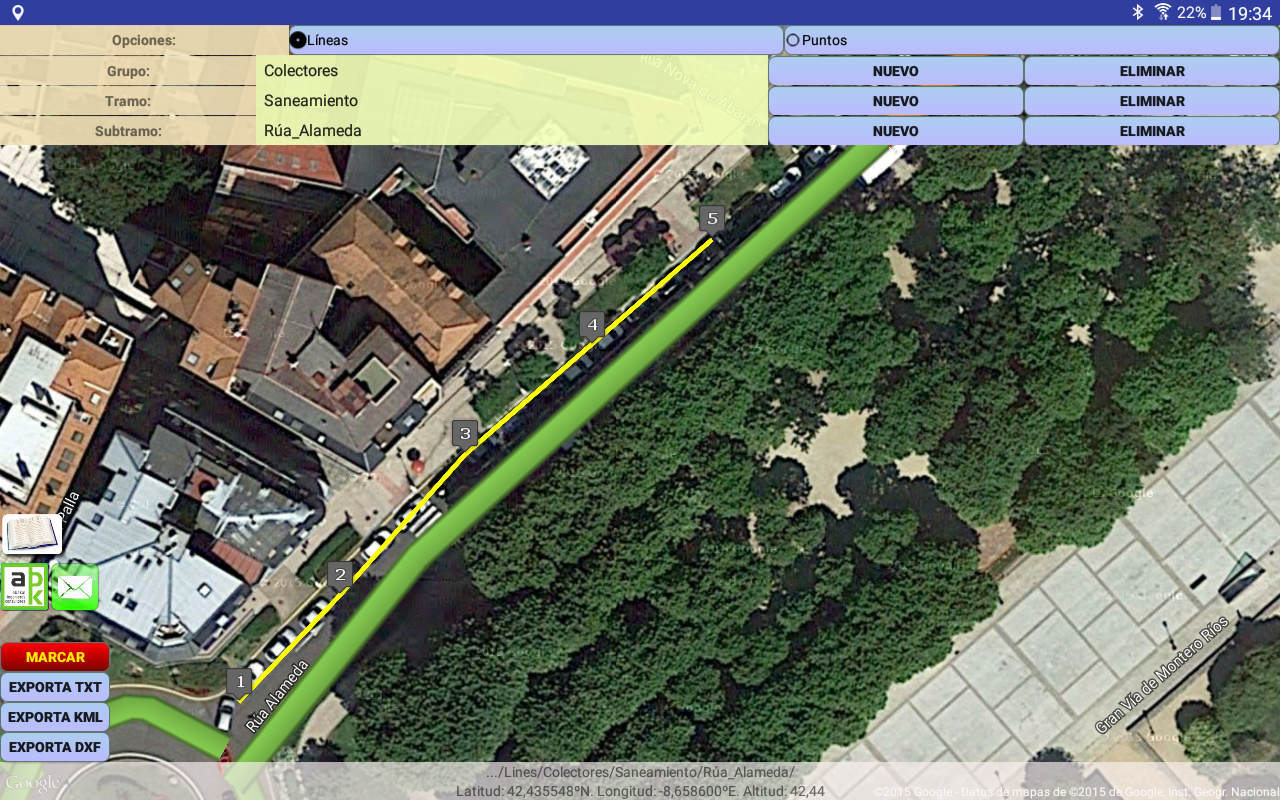The image size is (1280, 800).
Task: Click the Grupo label
Action: coord(128,71)
